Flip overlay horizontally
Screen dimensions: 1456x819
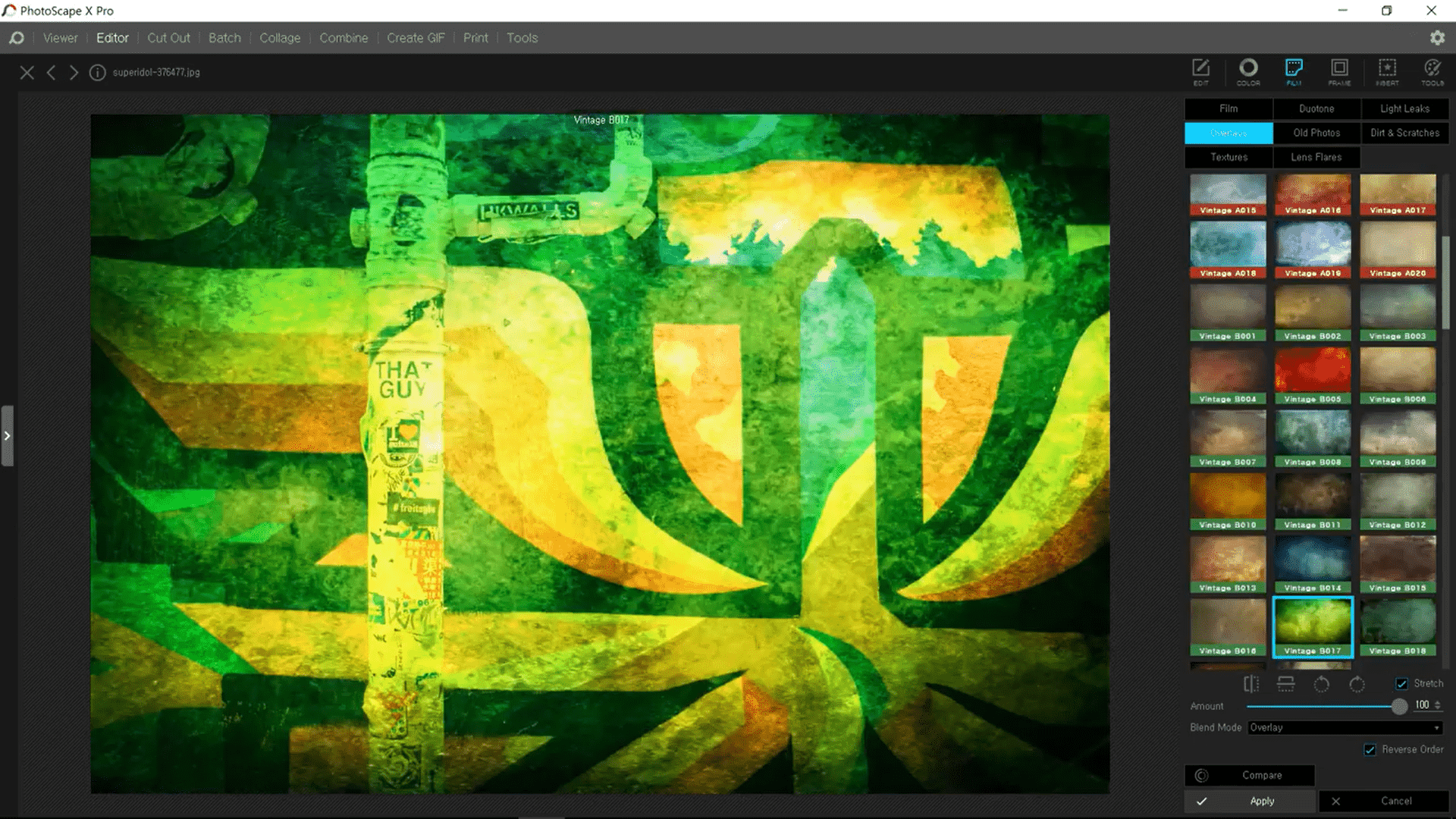pos(1251,684)
